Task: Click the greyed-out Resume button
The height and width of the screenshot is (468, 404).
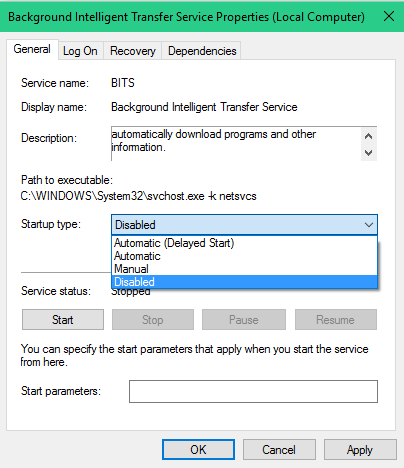Action: pos(336,320)
